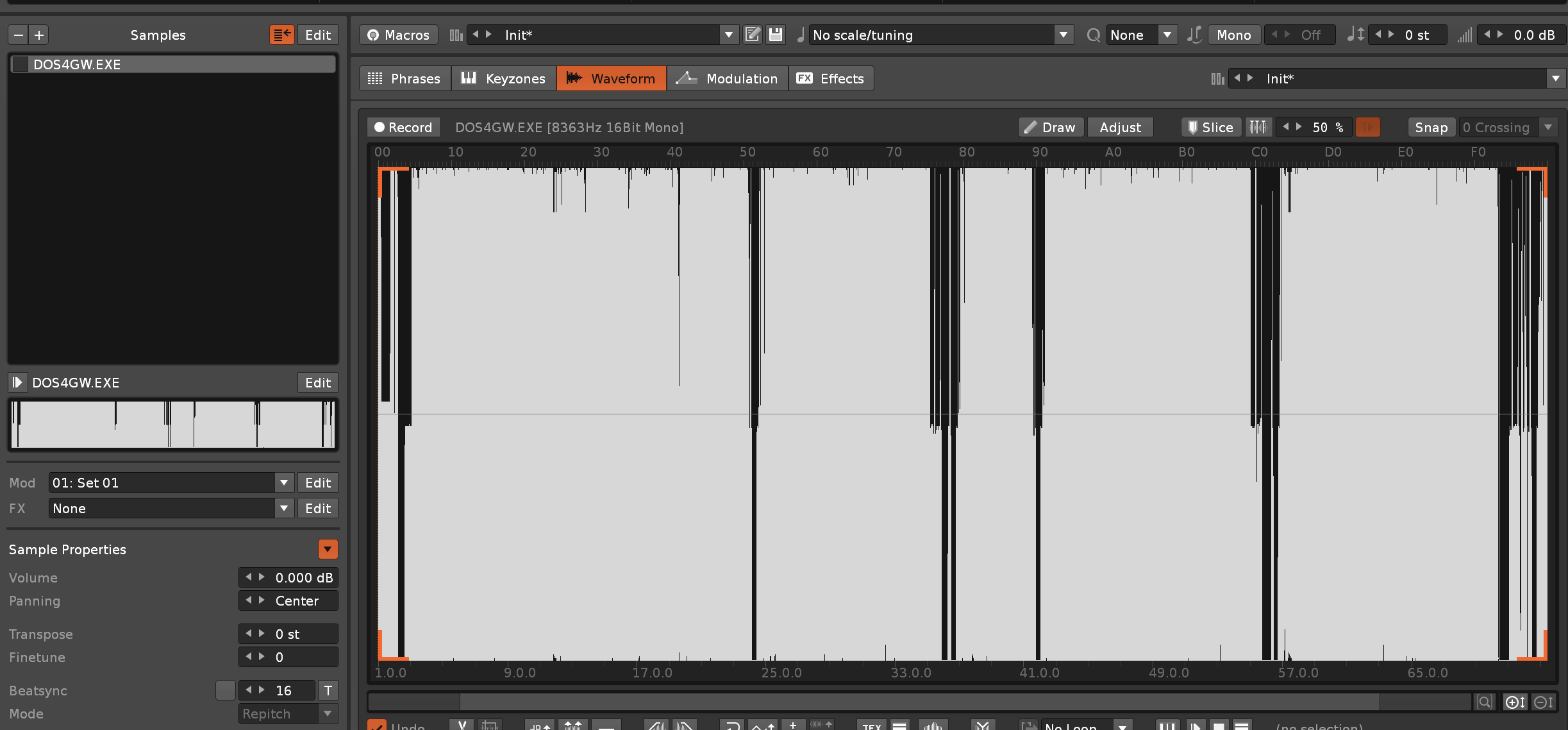Switch to the Keyzones tab
This screenshot has height=730, width=1568.
coord(504,78)
